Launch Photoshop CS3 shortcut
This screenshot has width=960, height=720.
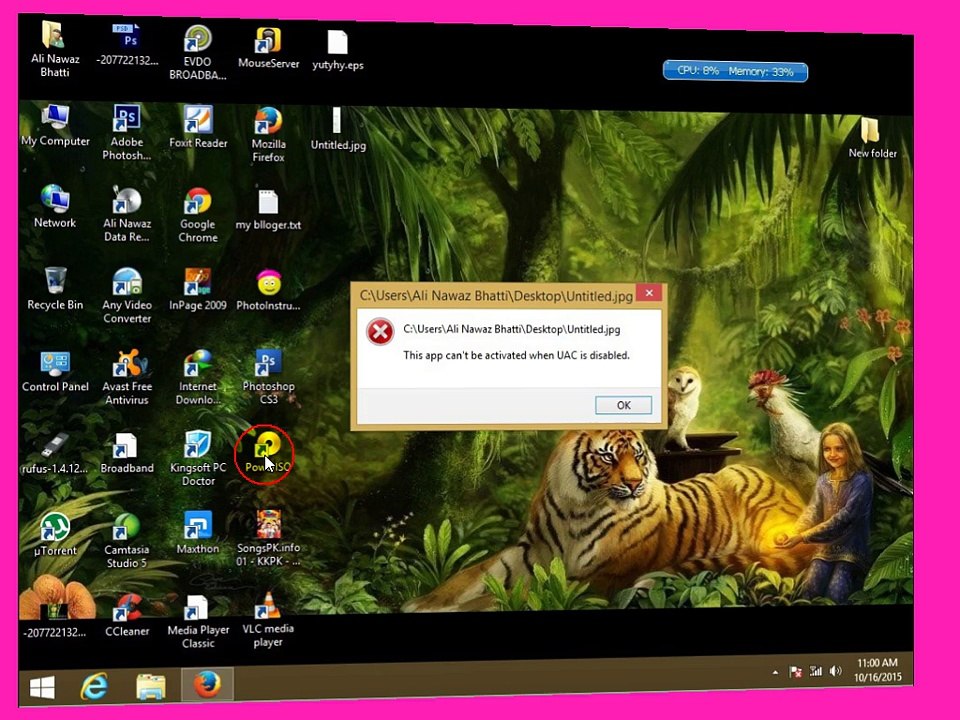point(268,377)
